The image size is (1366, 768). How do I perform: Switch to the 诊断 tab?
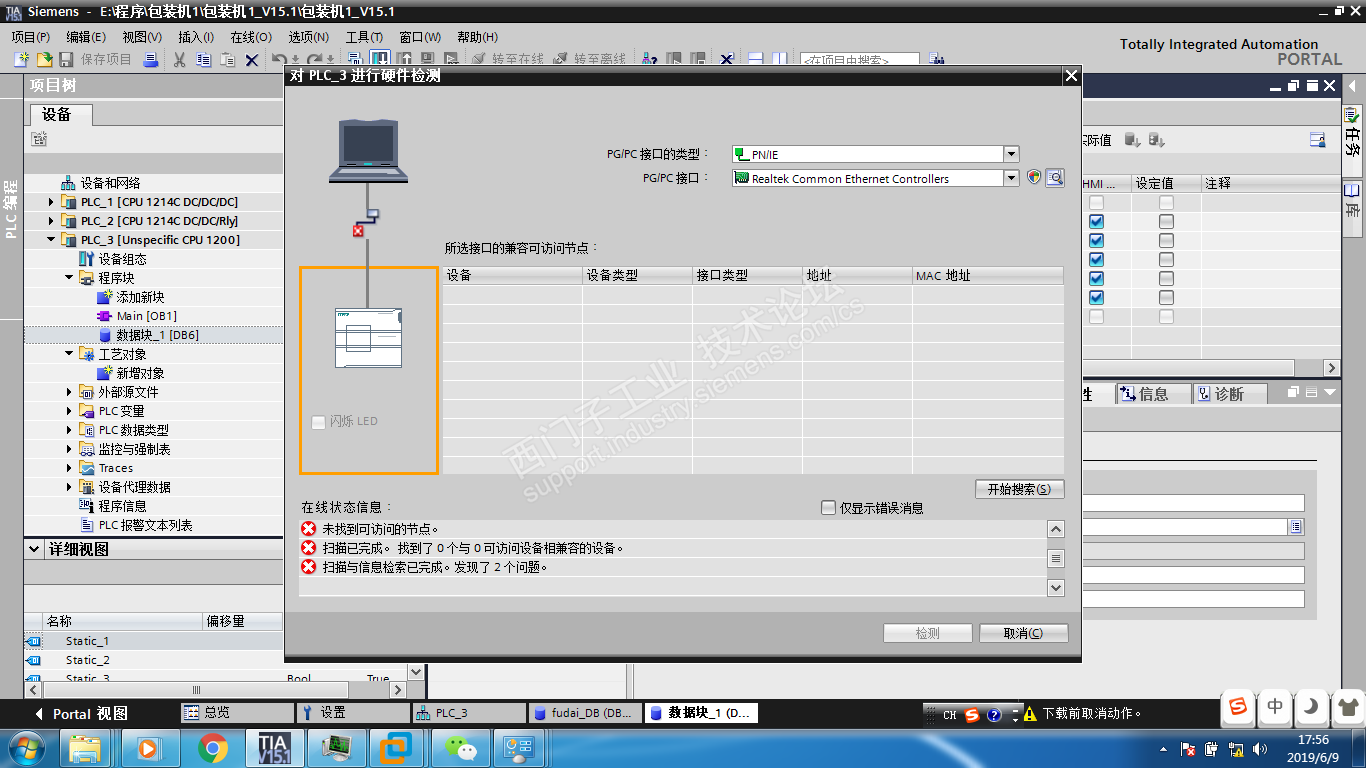pyautogui.click(x=1229, y=394)
